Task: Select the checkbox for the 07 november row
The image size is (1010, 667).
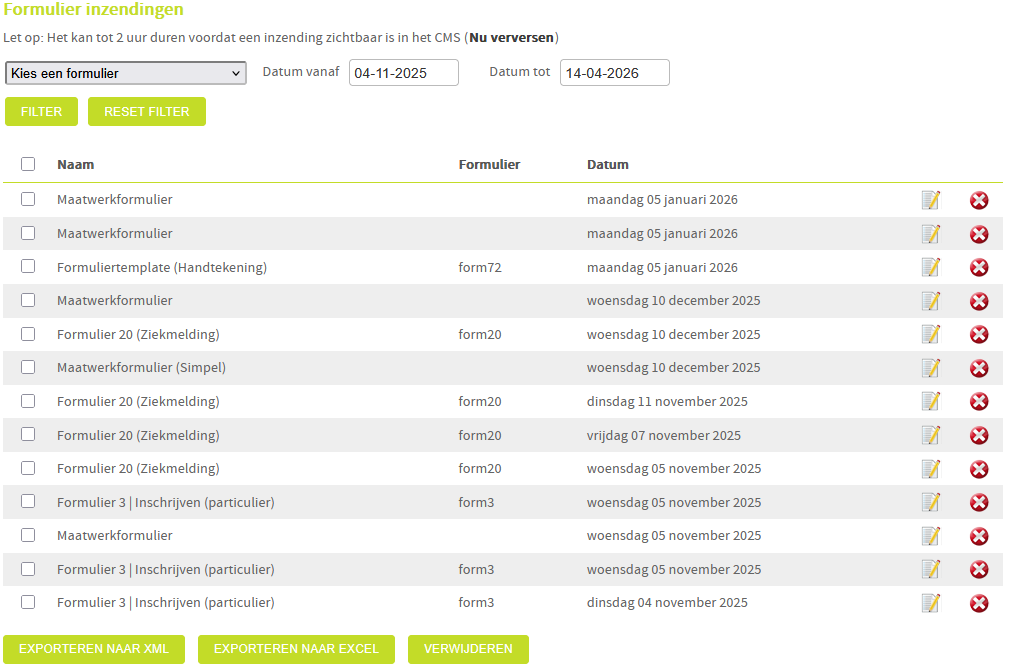Action: (28, 435)
